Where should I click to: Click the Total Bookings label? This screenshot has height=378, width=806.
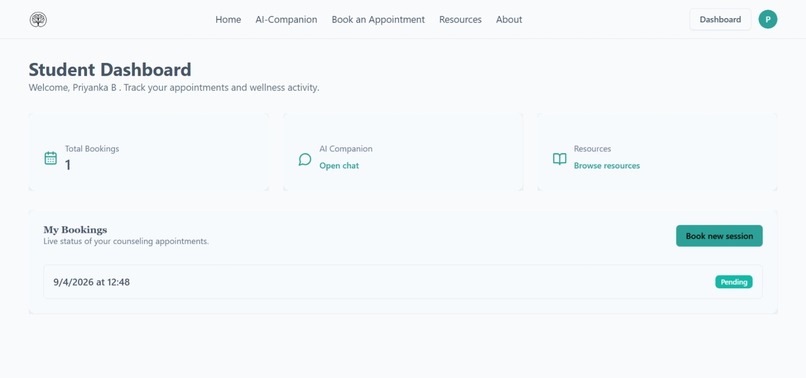92,149
